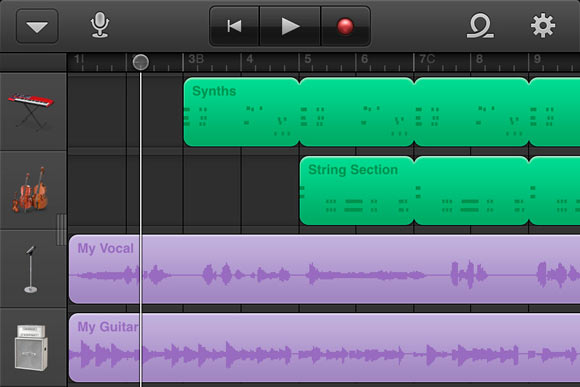The image size is (580, 387).
Task: Select the string section track header
Action: pos(33,190)
